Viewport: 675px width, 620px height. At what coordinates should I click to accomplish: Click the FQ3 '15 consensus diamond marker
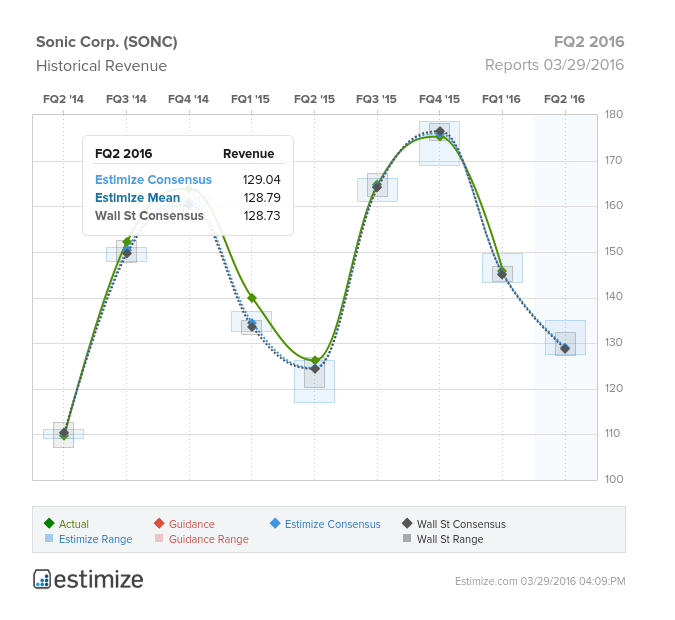[x=377, y=187]
